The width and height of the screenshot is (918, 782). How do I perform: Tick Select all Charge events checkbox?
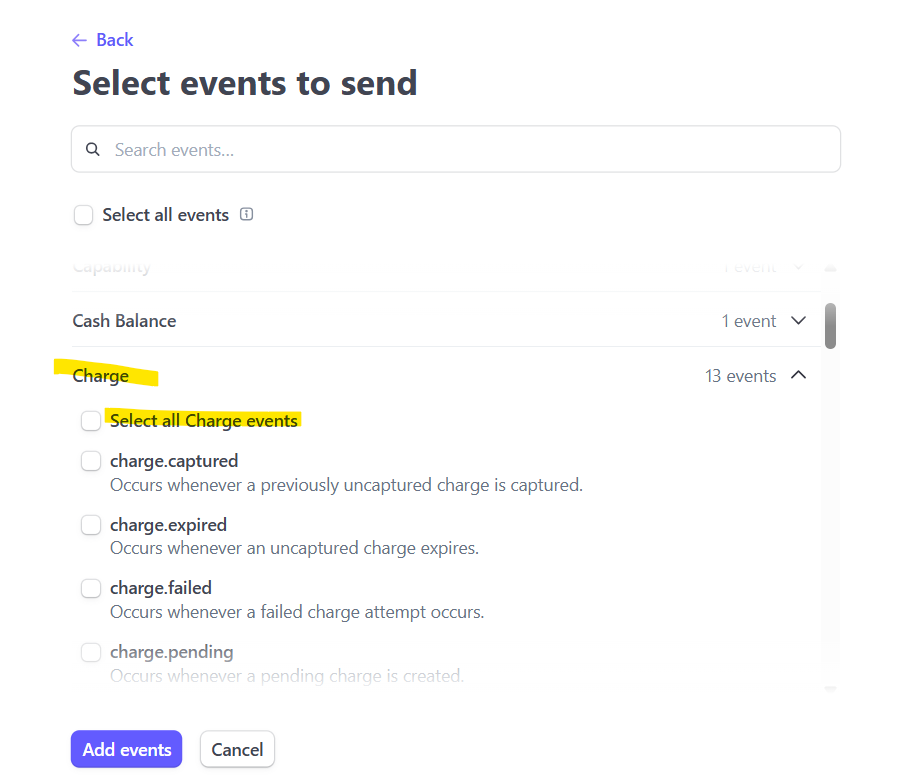(91, 421)
